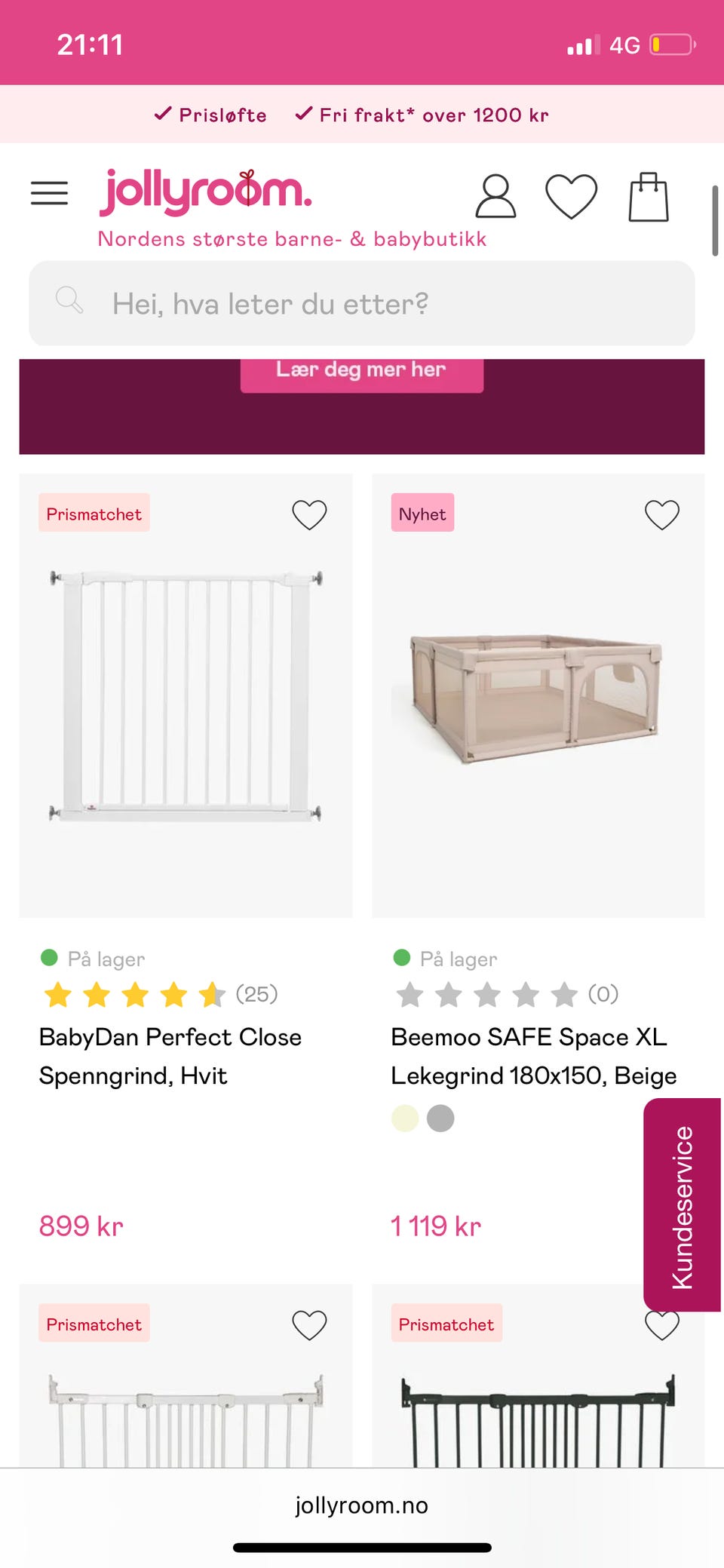Viewport: 724px width, 1568px height.
Task: Open the shopping bag cart
Action: pos(649,197)
